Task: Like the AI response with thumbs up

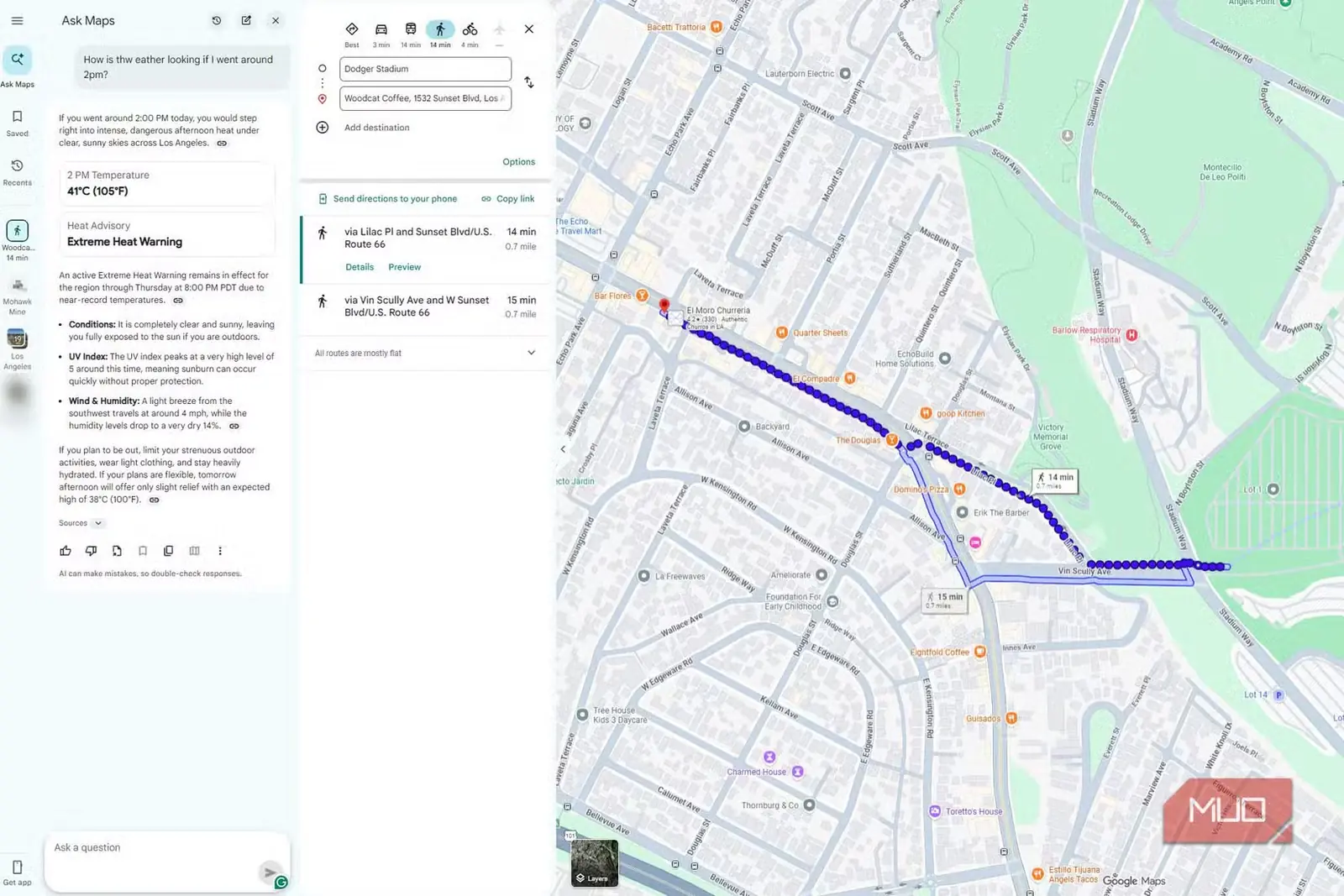Action: [66, 551]
